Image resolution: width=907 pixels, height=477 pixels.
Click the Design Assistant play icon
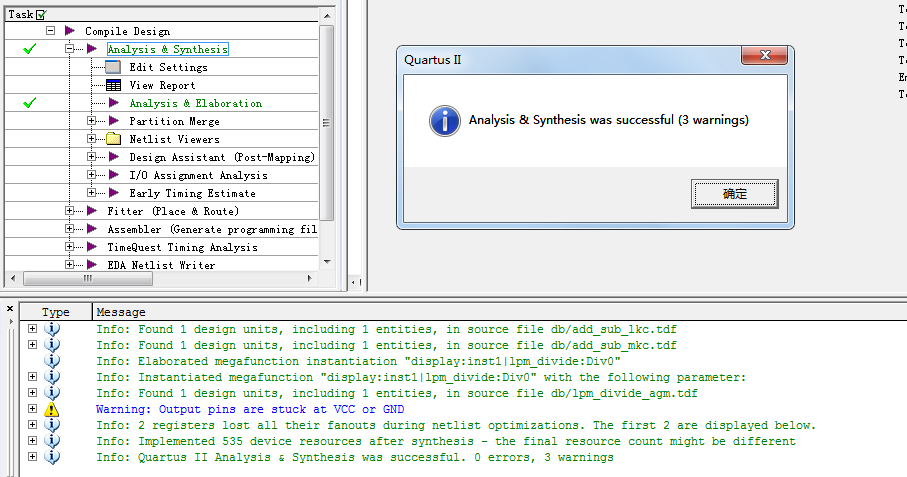[x=114, y=157]
